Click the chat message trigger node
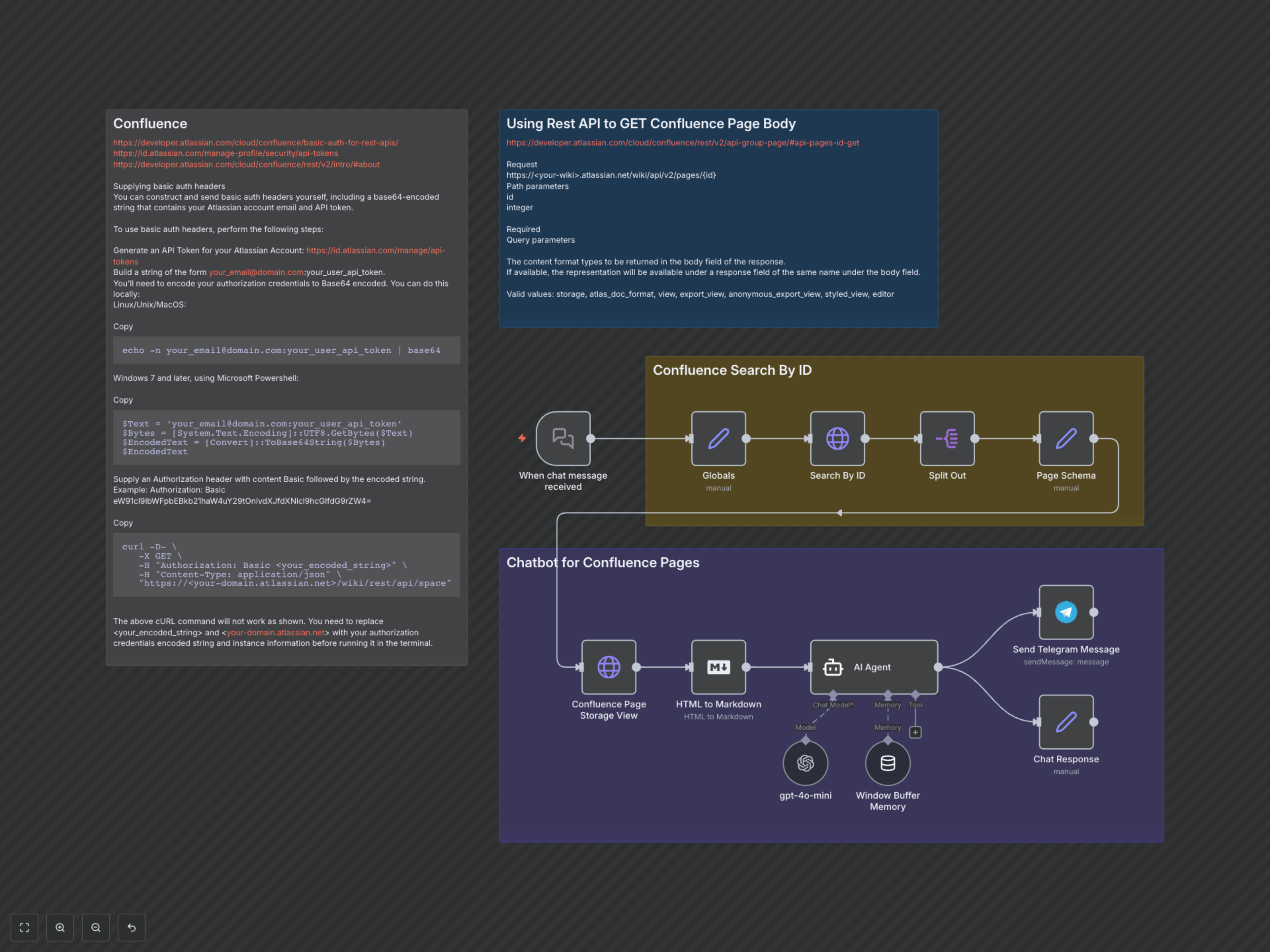1270x952 pixels. coord(563,438)
